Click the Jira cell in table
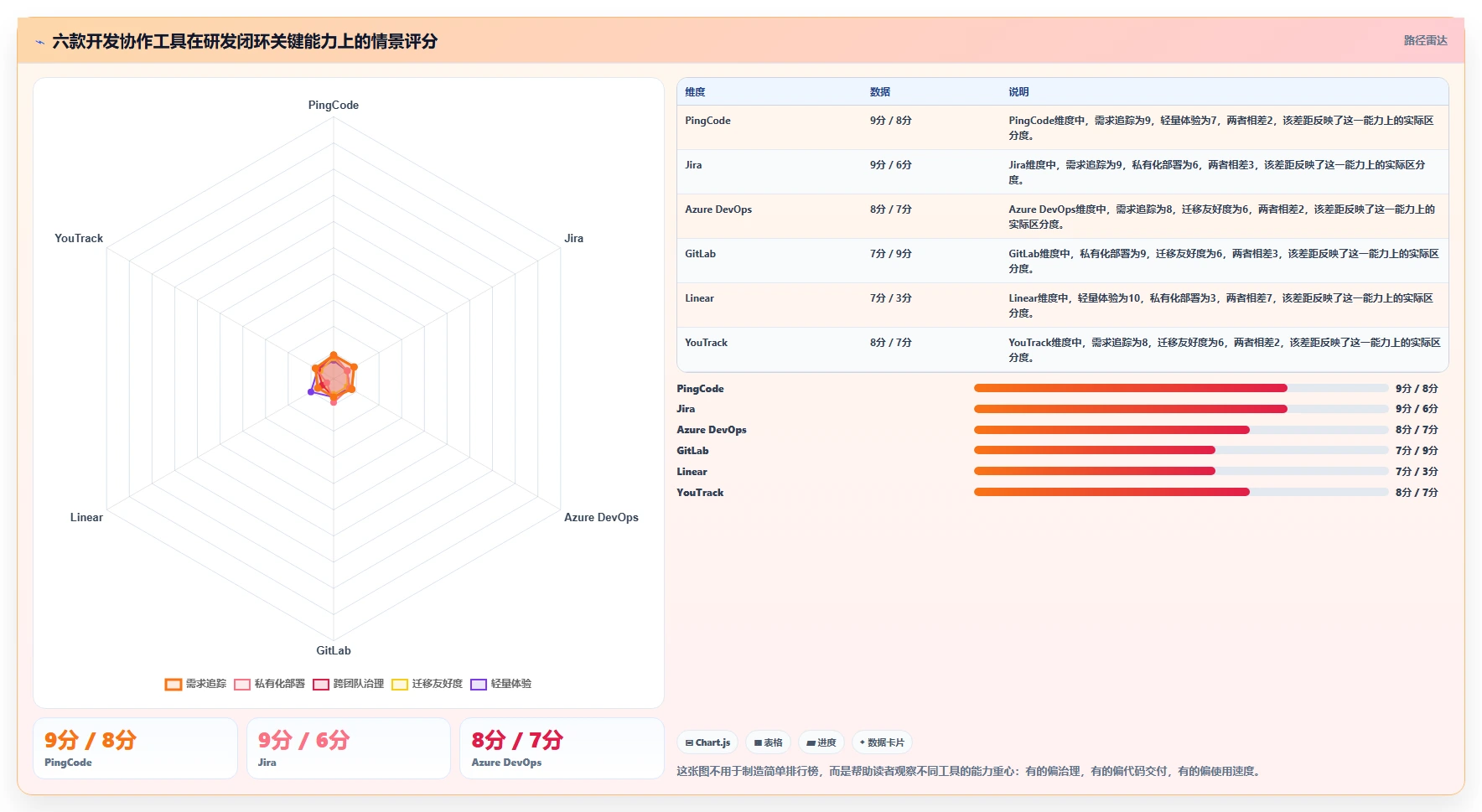This screenshot has width=1482, height=812. [693, 165]
